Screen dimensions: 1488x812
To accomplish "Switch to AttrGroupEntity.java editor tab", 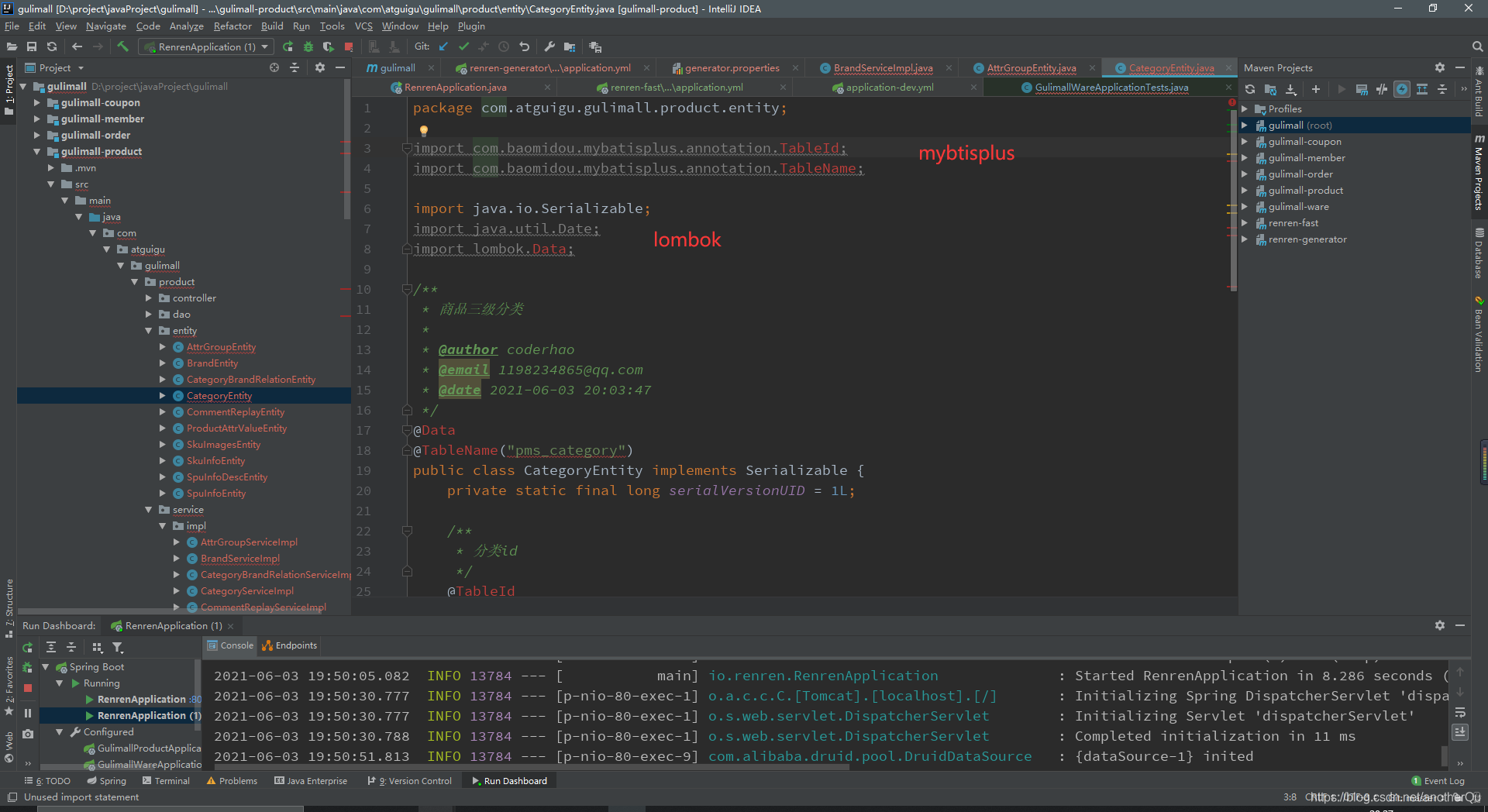I will pos(1031,67).
